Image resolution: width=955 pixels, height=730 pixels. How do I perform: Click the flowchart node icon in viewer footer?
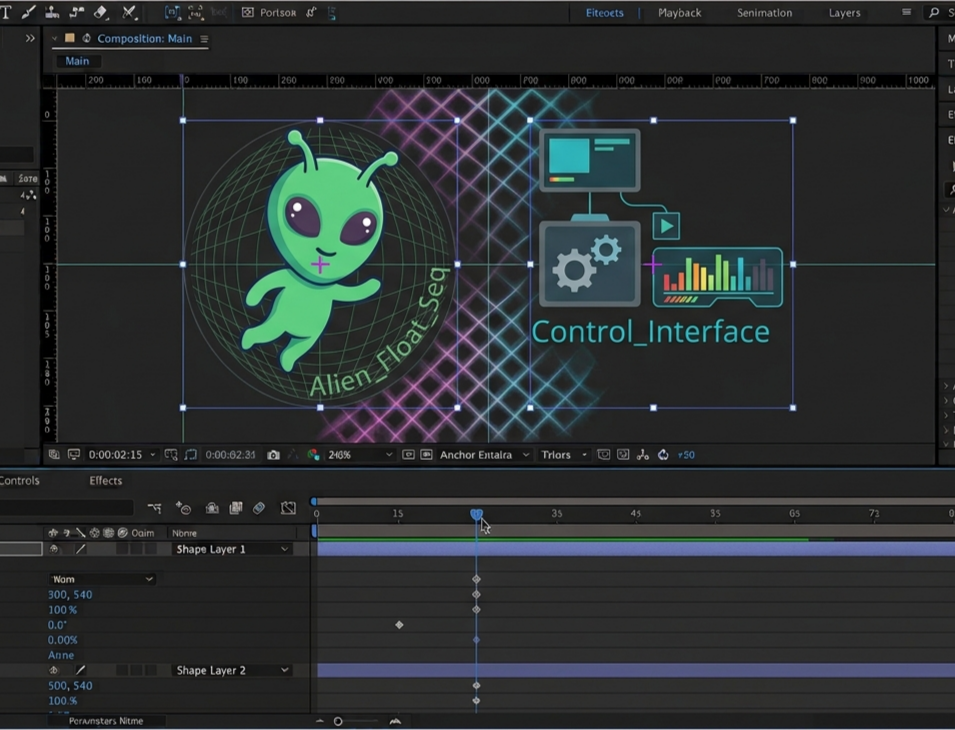(643, 455)
